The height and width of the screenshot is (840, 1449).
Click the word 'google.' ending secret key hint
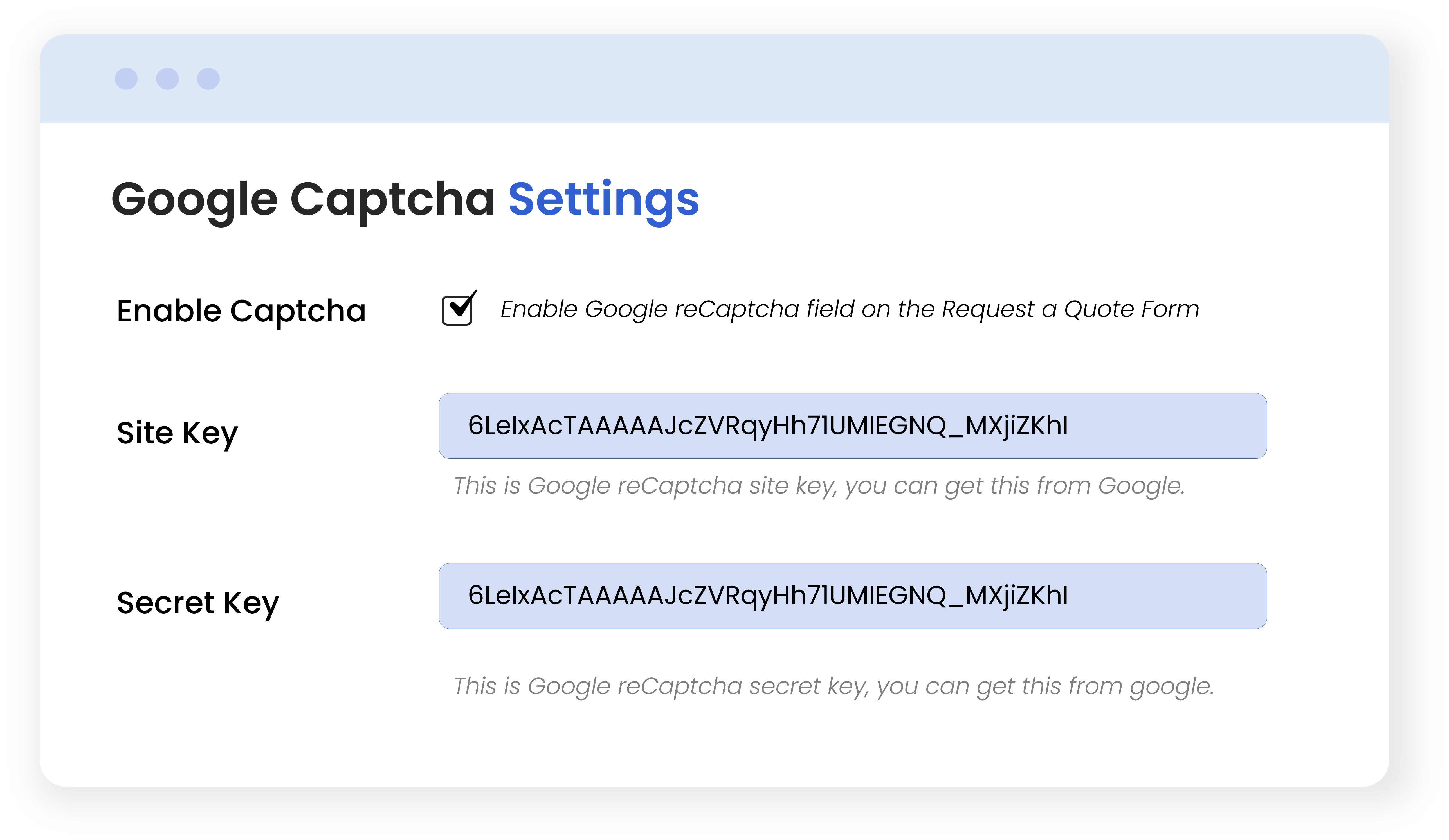(x=1171, y=686)
